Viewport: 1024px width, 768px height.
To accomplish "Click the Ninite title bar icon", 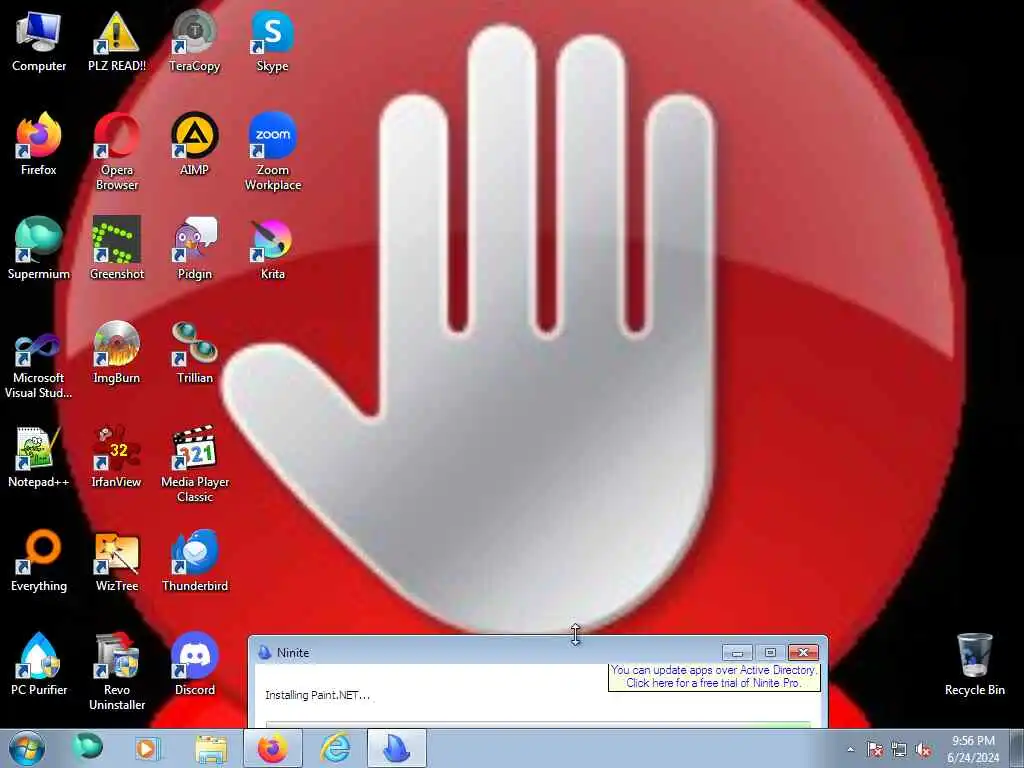I will pyautogui.click(x=264, y=652).
